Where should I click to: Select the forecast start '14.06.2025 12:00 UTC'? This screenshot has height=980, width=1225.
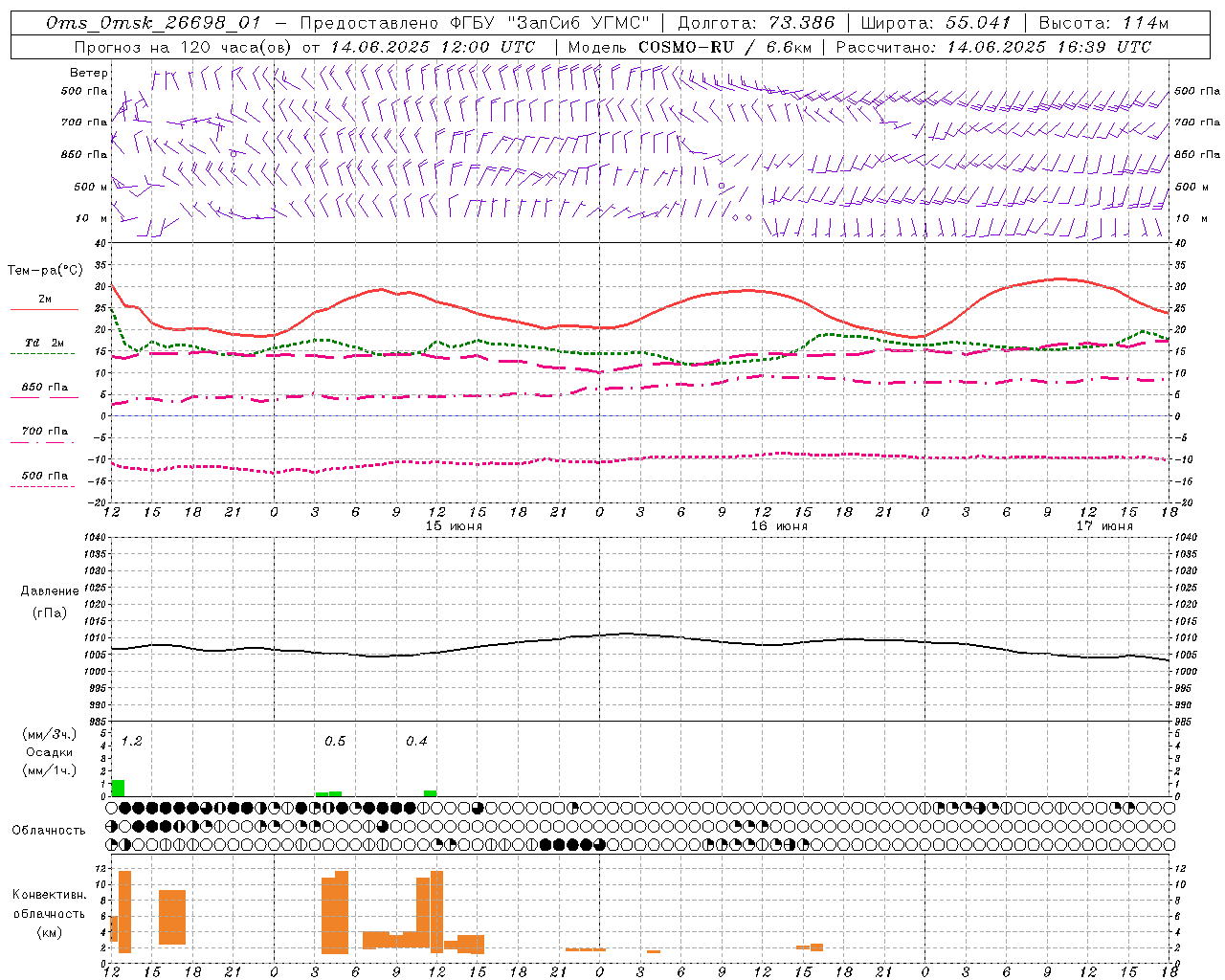433,47
